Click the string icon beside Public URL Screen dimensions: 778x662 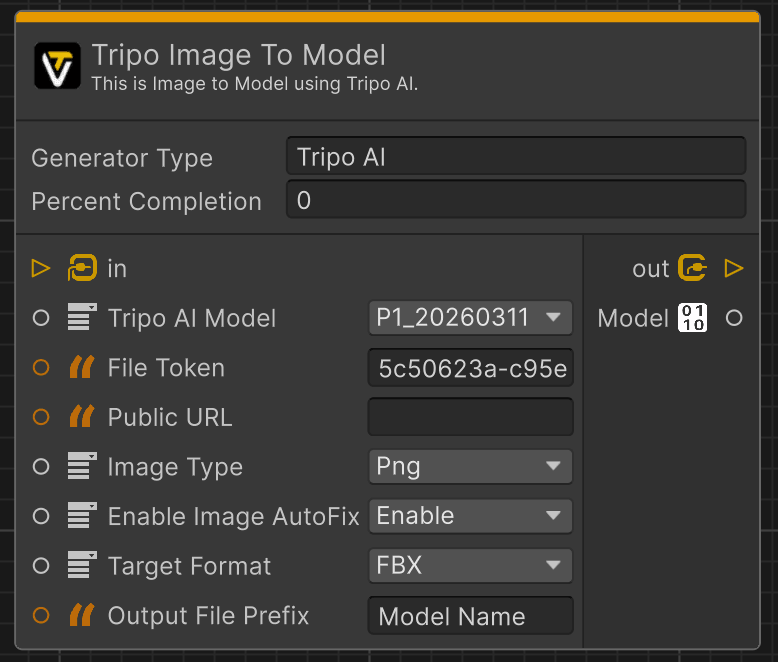[81, 417]
